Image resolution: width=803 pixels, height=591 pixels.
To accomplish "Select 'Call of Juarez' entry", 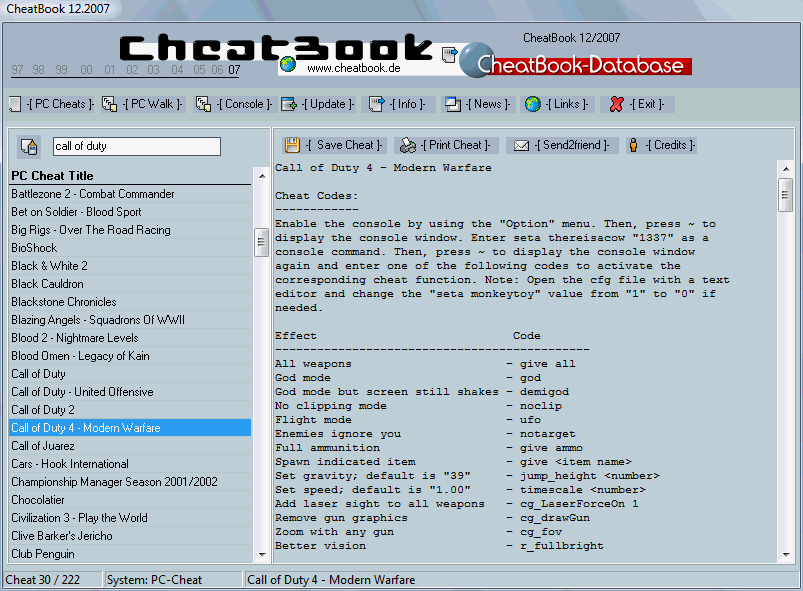I will 131,446.
